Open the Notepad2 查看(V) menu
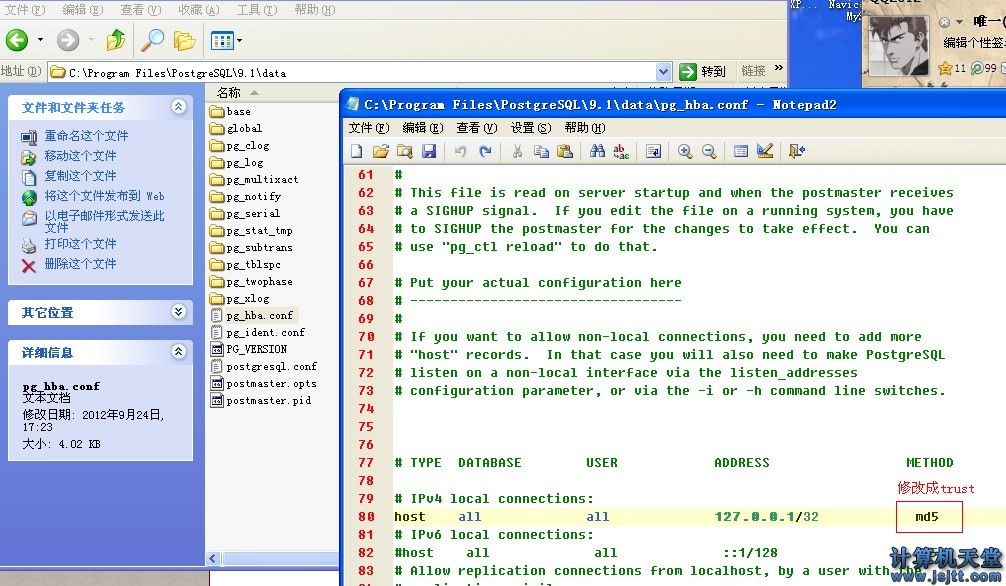The image size is (1006, 586). click(477, 128)
